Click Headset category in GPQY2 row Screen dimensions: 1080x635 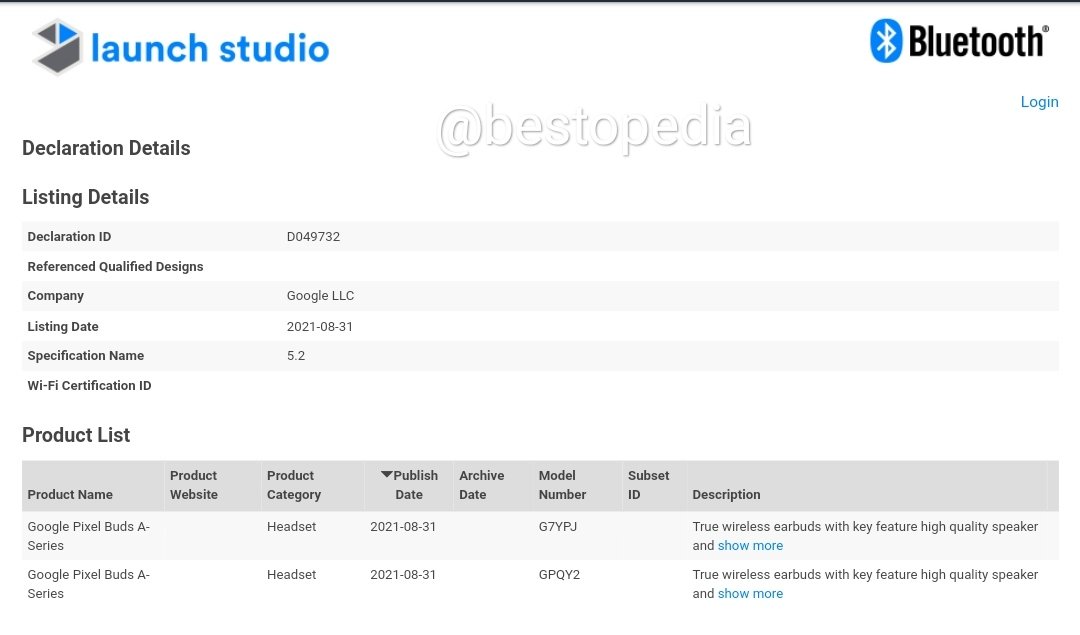click(x=291, y=574)
